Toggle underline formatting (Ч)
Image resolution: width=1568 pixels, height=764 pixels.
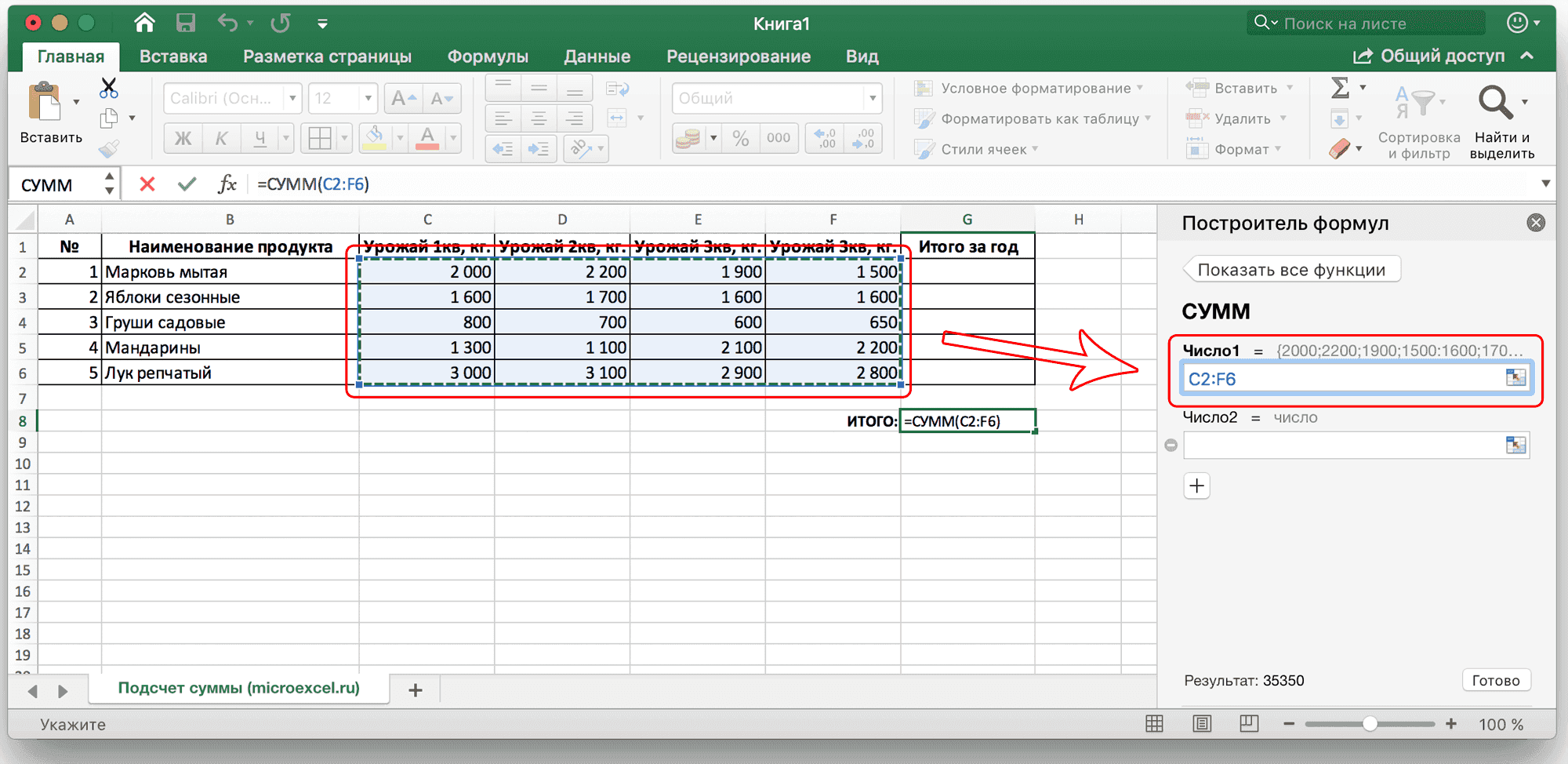259,138
